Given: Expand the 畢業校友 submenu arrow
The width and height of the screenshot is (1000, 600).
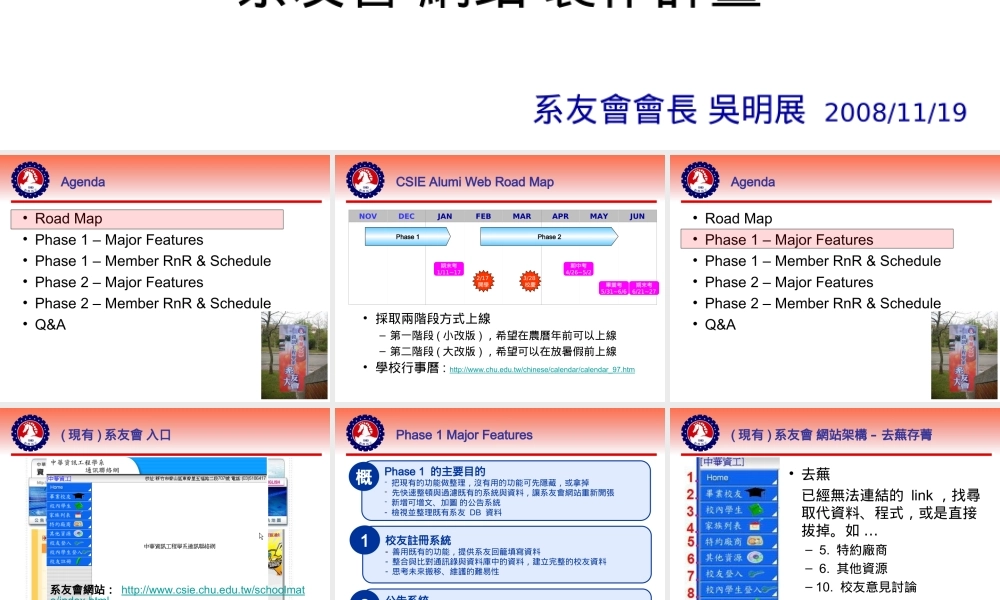Looking at the screenshot, I should pos(775,499).
